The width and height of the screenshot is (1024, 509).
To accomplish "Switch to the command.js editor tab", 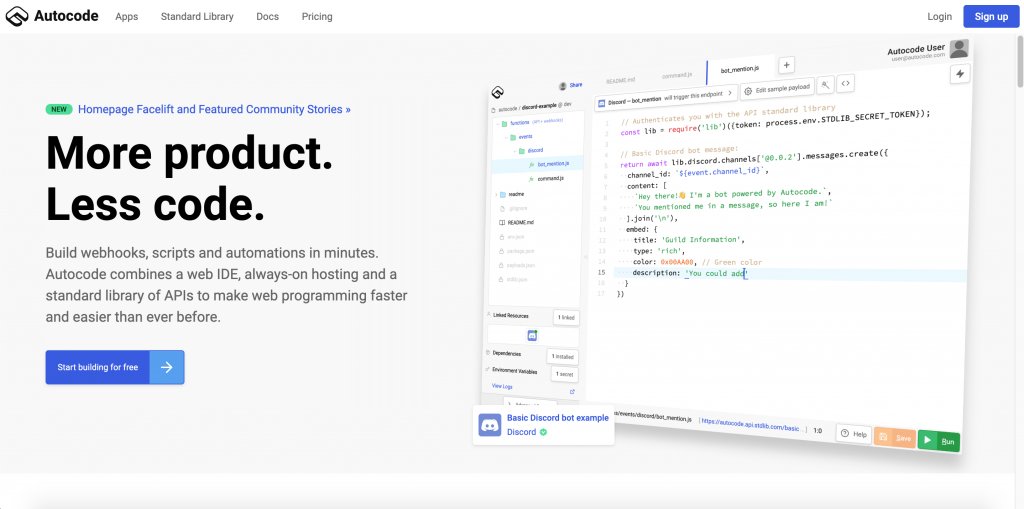I will coord(676,74).
